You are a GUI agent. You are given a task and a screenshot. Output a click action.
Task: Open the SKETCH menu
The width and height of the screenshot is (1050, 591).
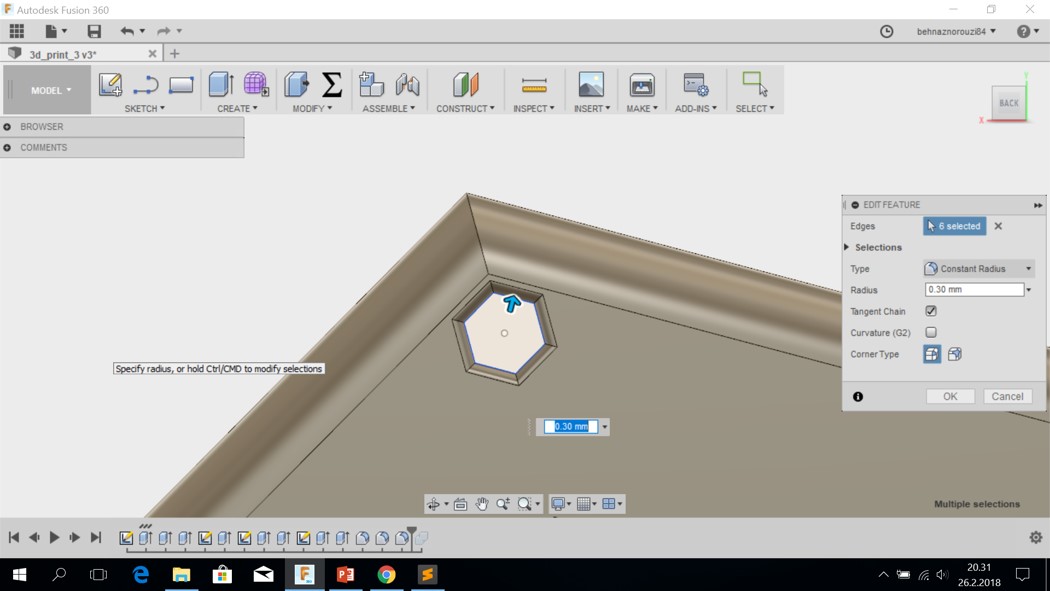click(x=145, y=108)
